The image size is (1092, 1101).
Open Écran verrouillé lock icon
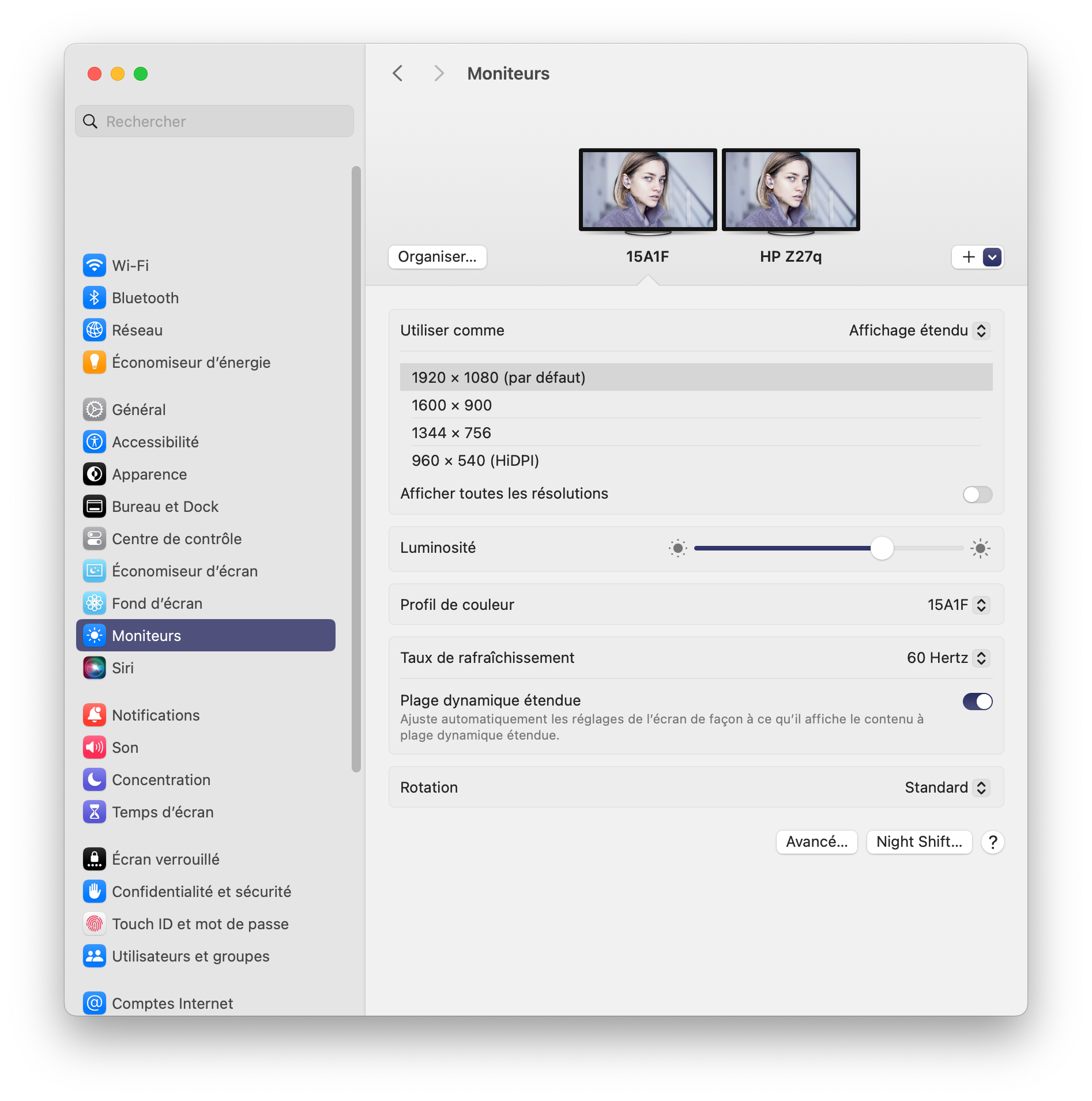pos(95,859)
